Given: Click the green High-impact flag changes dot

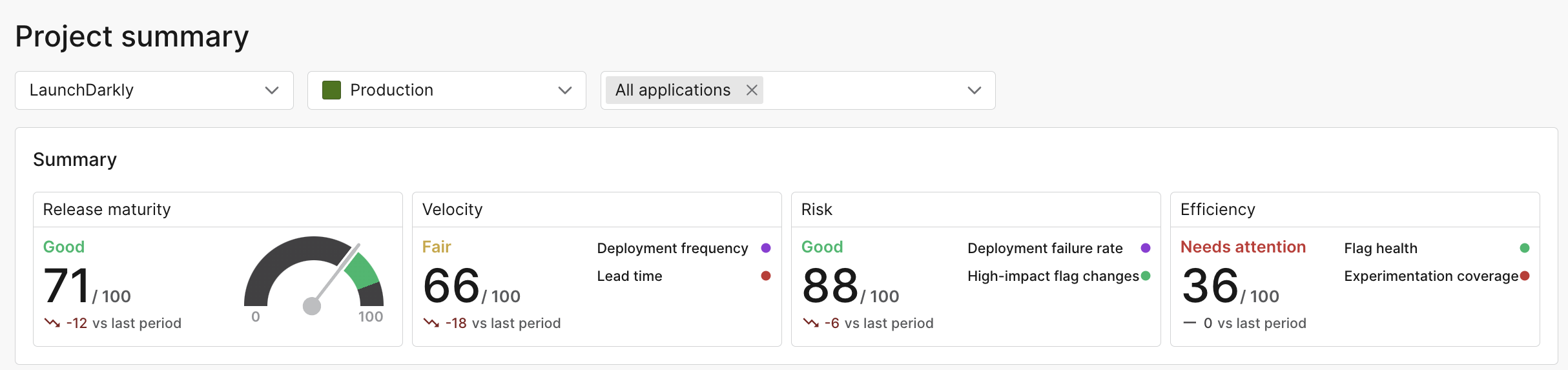Looking at the screenshot, I should [x=1146, y=276].
